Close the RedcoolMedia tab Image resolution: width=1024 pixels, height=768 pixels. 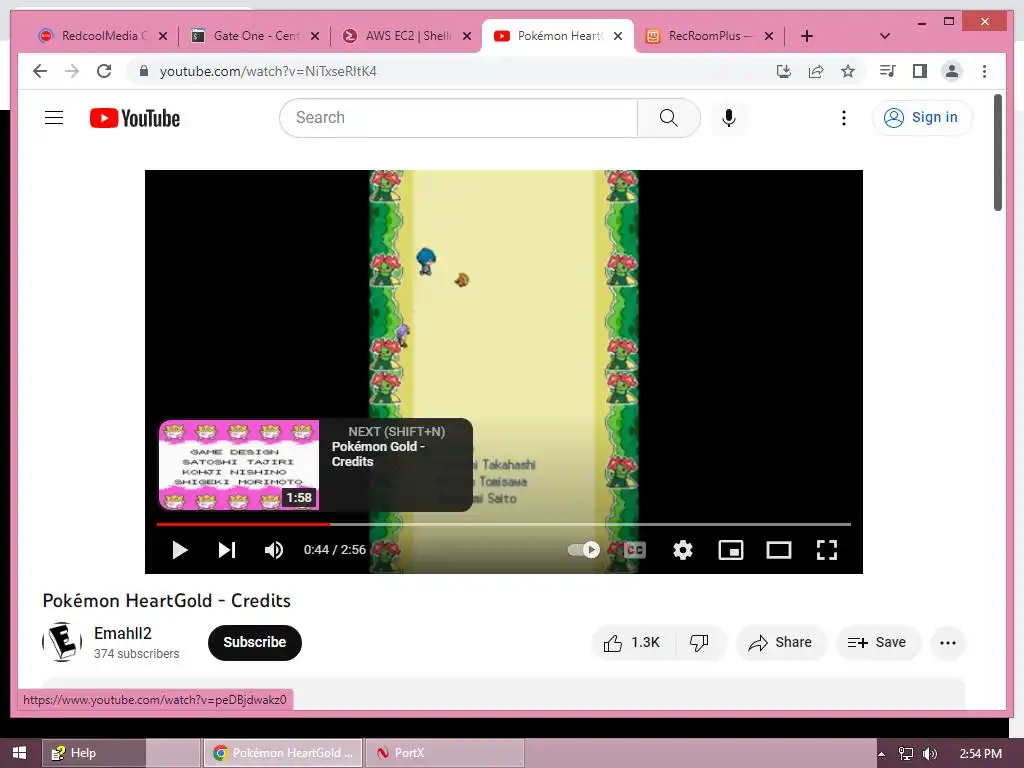coord(163,36)
